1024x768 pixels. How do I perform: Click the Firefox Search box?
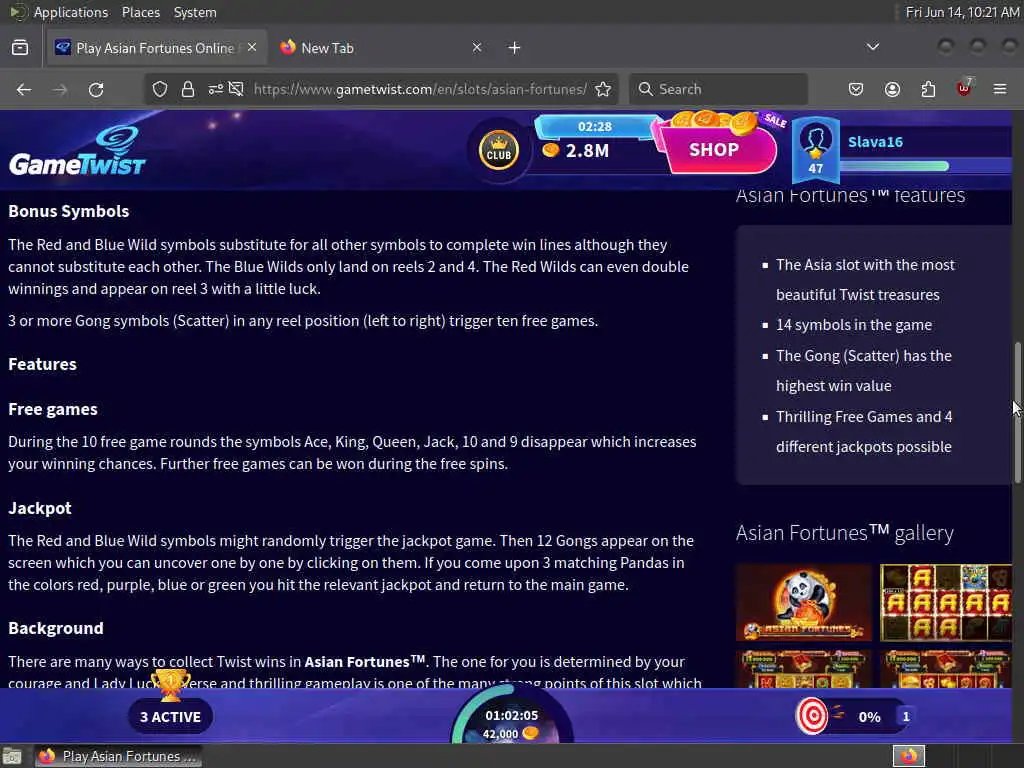718,89
